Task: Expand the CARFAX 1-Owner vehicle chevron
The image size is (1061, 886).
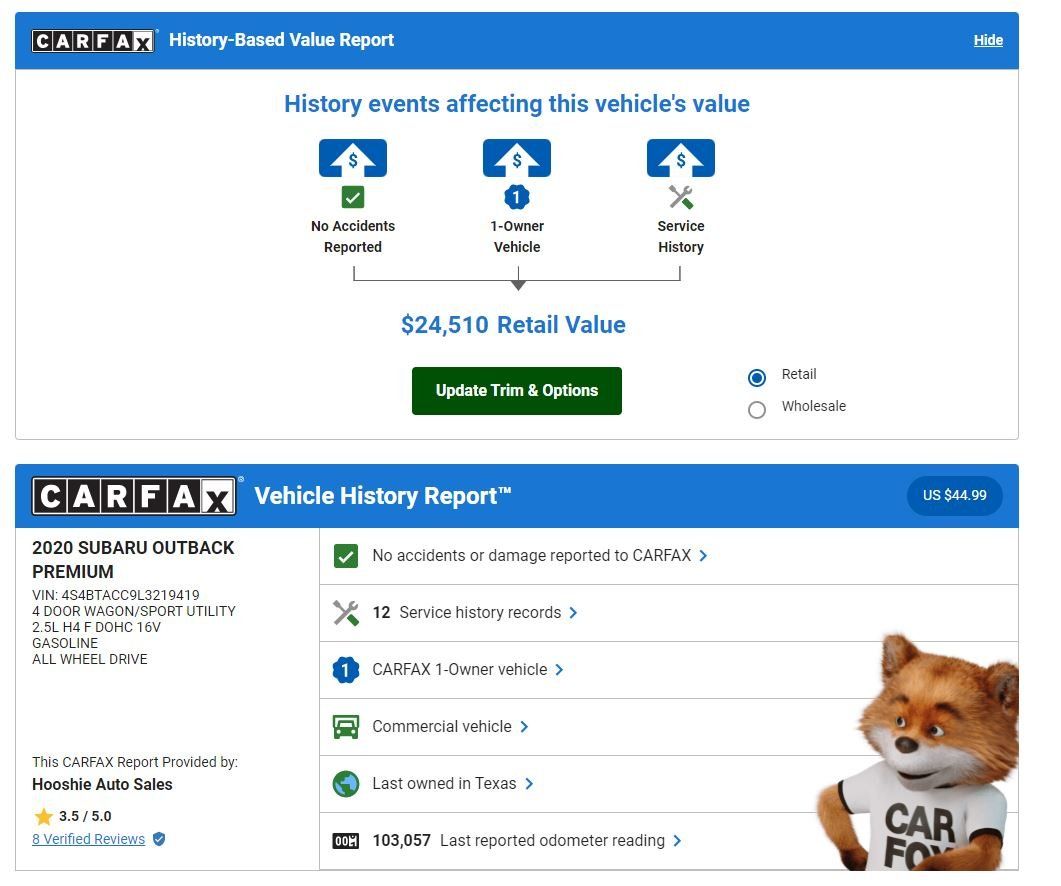Action: pos(559,670)
